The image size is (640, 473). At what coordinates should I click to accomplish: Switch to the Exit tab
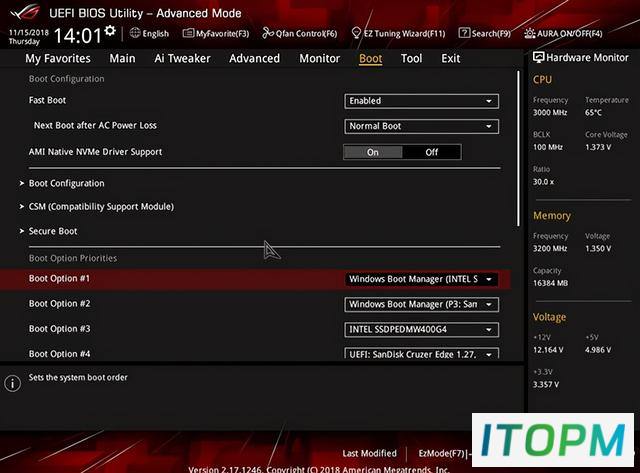coord(450,58)
